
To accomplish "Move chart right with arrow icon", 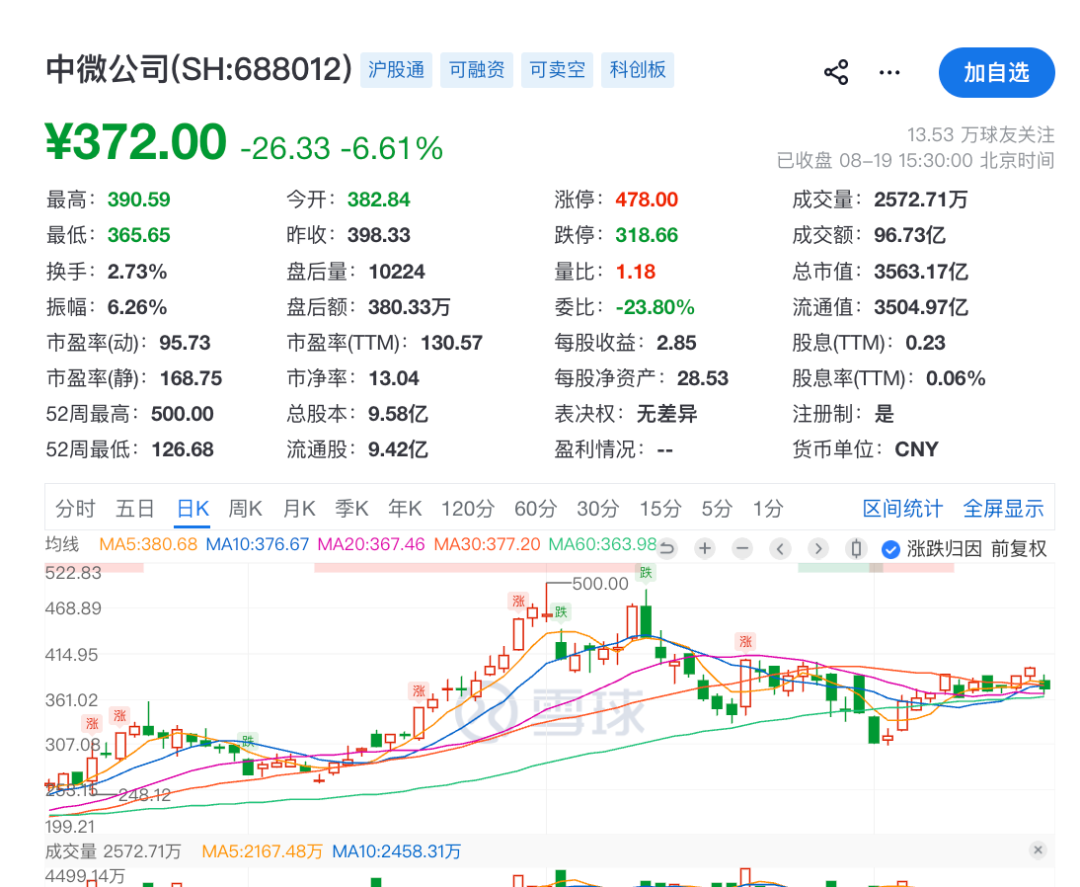I will [x=818, y=549].
